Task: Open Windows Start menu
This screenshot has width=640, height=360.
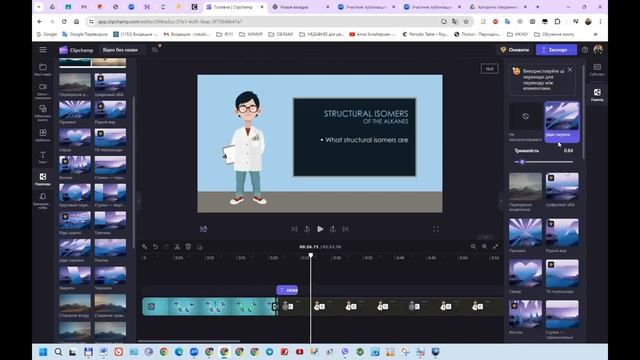Action: point(43,352)
